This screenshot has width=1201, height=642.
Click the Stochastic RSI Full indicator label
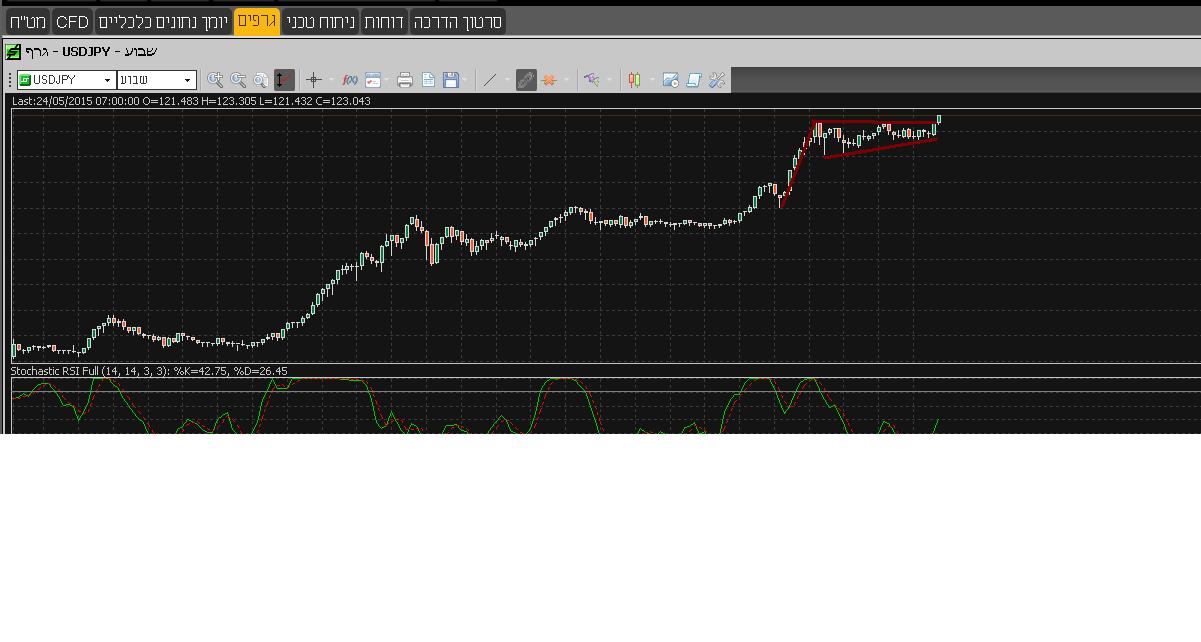pos(149,371)
